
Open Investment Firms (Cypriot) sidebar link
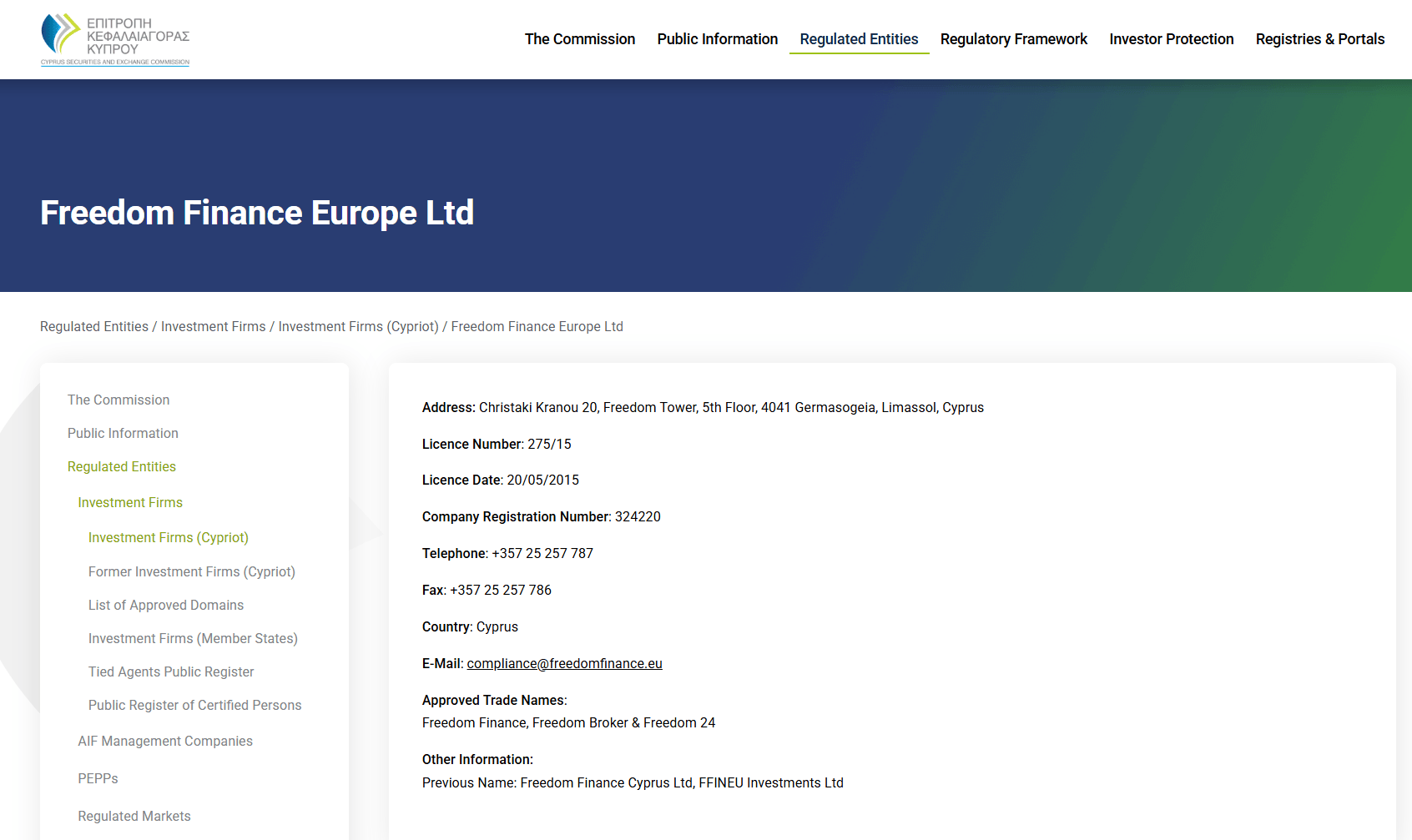point(169,538)
